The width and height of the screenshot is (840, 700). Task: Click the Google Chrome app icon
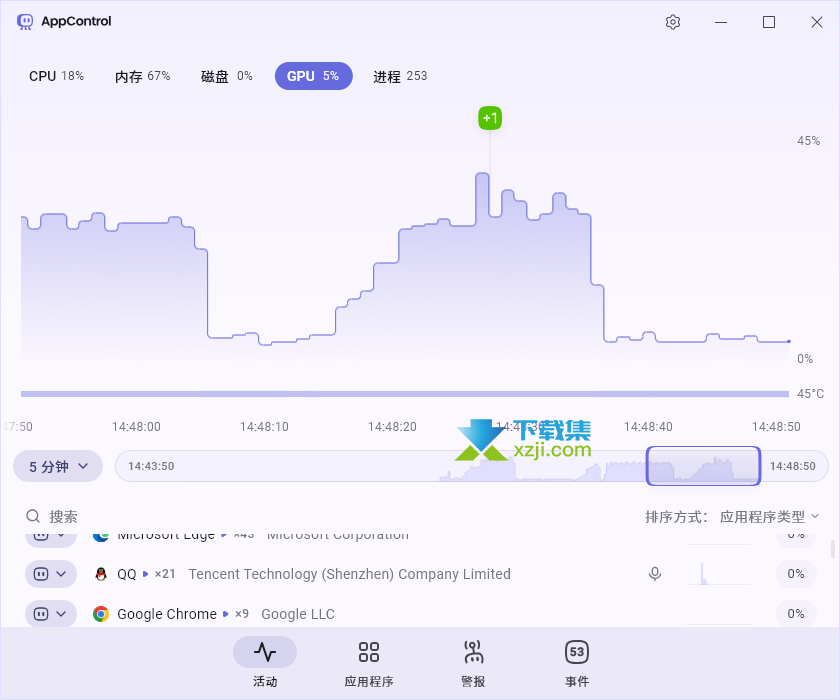click(100, 614)
